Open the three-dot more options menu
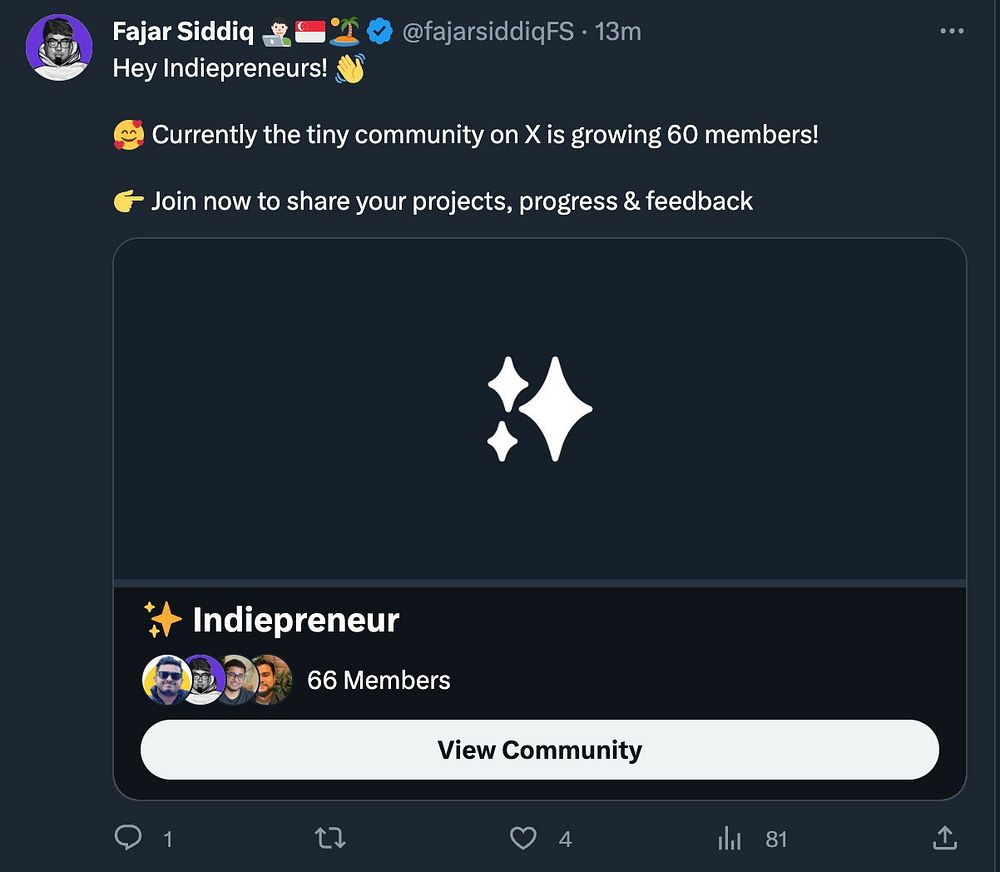The width and height of the screenshot is (1000, 872). 952,31
